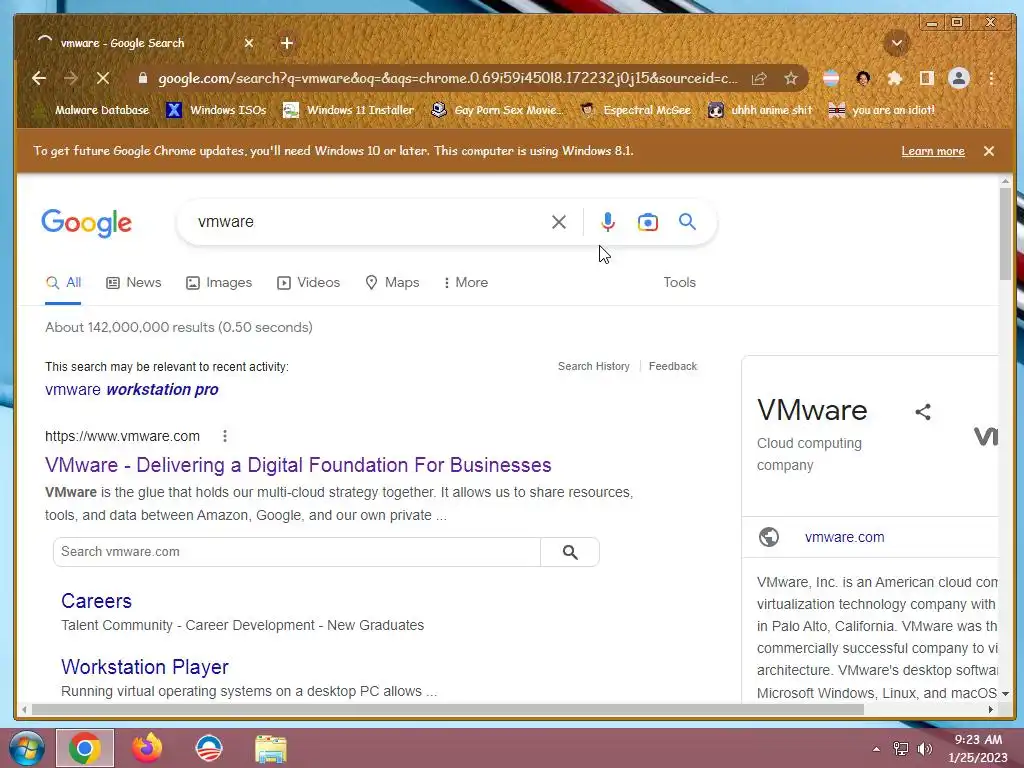Clear the search query with X

[x=558, y=222]
